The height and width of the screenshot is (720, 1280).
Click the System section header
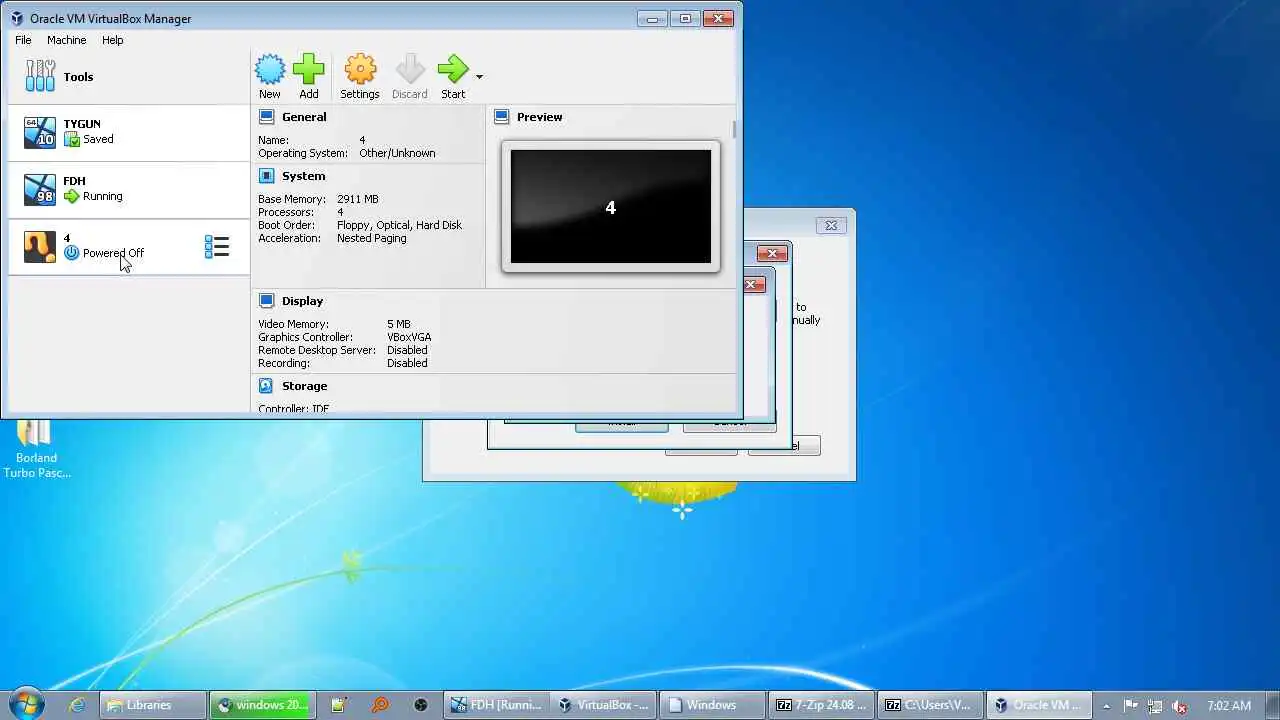303,176
